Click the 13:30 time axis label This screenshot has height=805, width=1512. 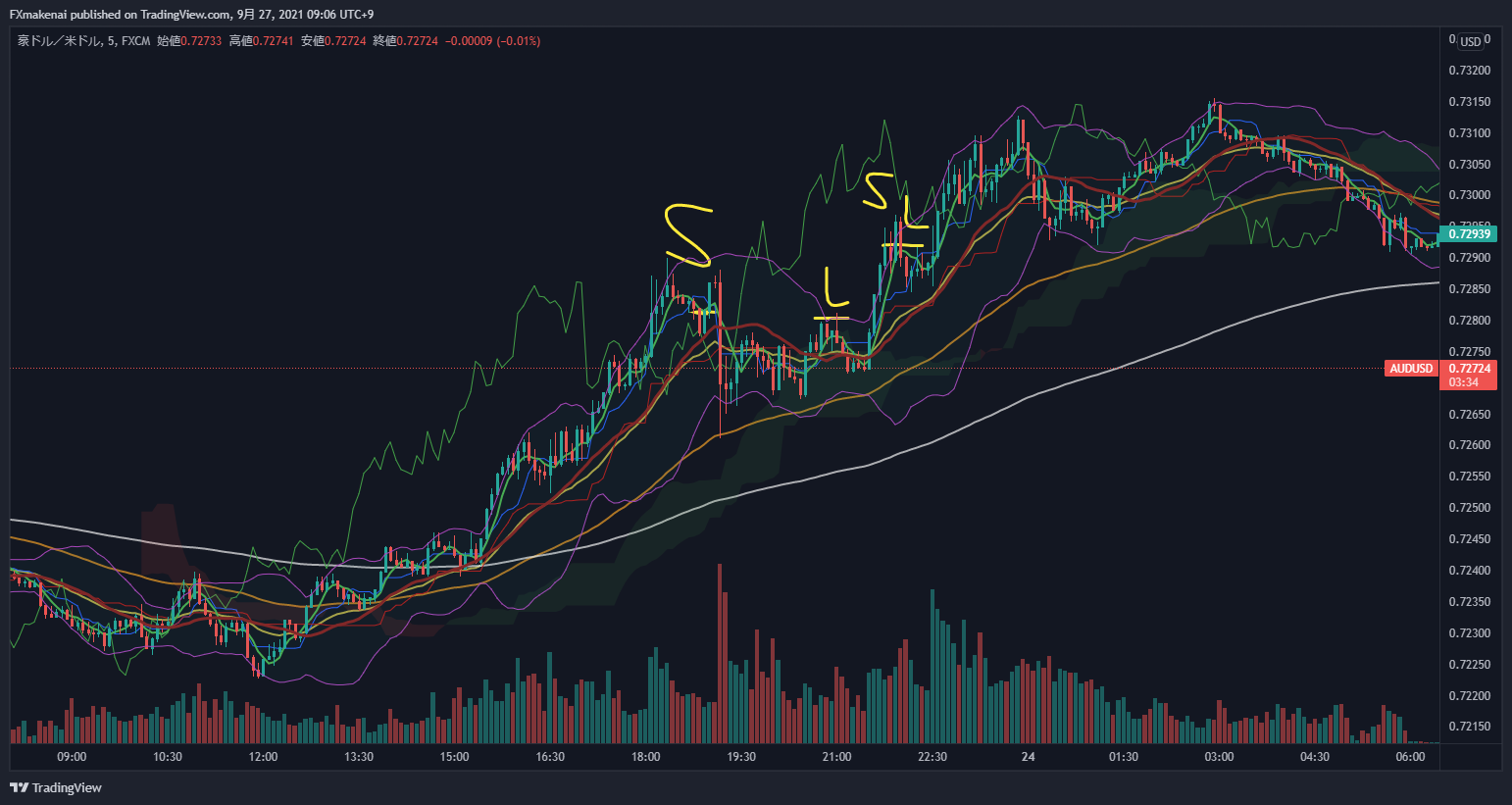point(359,757)
